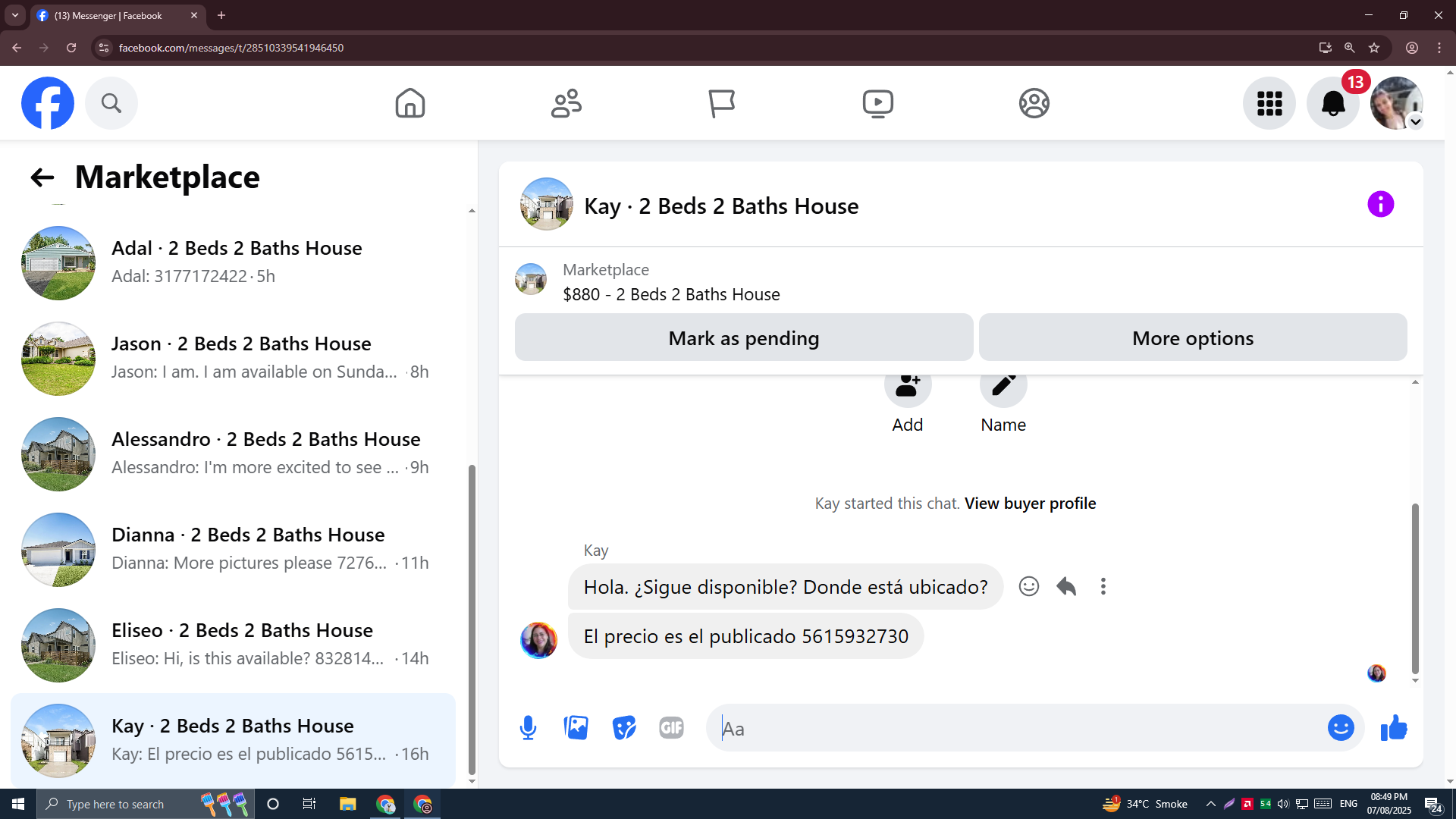Click the voice clip microphone icon

click(529, 728)
